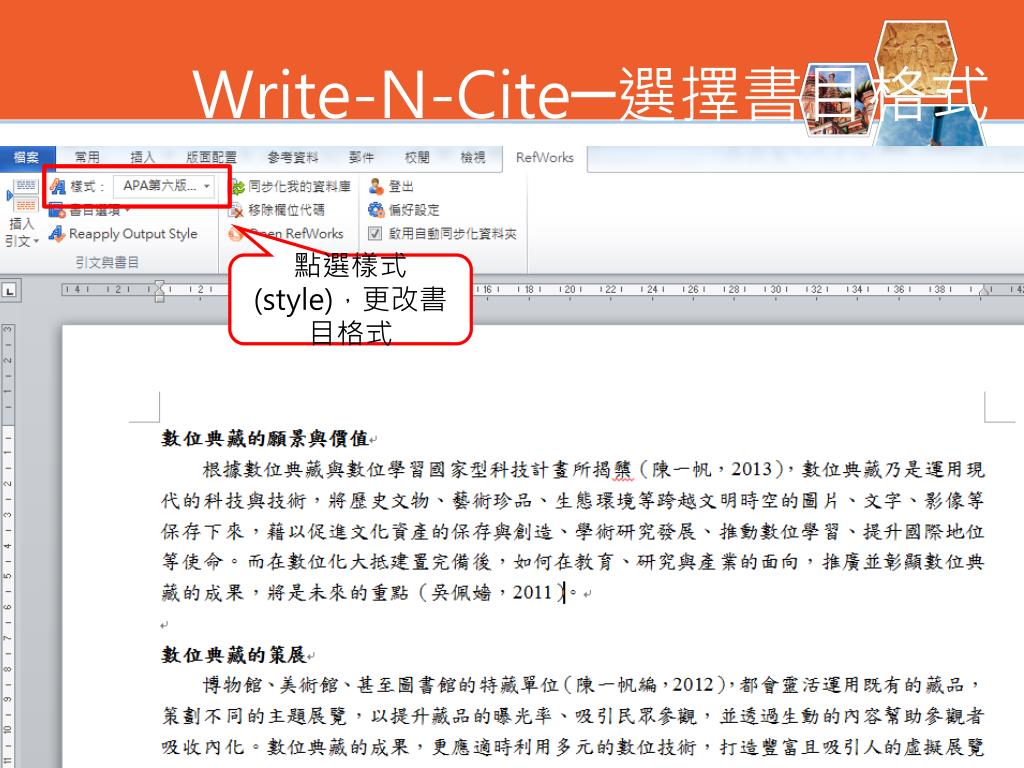Click citation (陳一帆，2013) in first paragraph
The image size is (1024, 768).
(x=711, y=469)
